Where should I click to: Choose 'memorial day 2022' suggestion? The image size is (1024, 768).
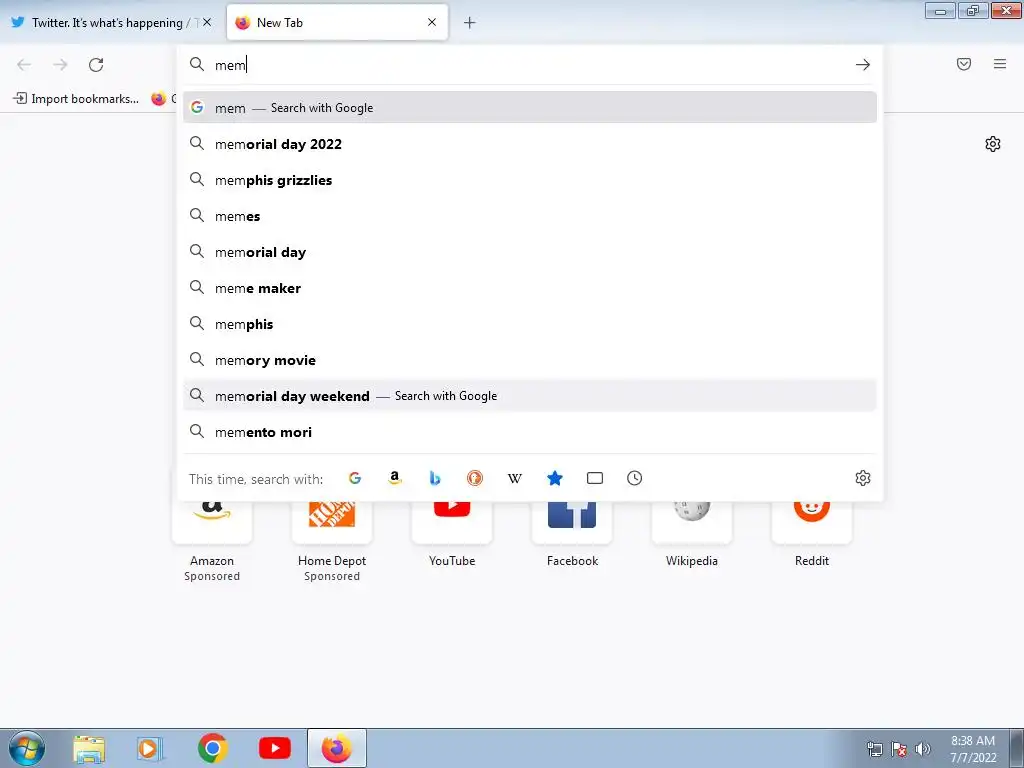[x=530, y=144]
